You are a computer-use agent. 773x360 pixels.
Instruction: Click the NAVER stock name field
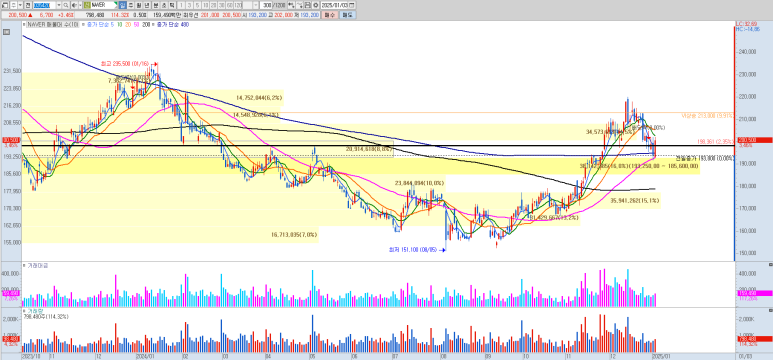(104, 4)
